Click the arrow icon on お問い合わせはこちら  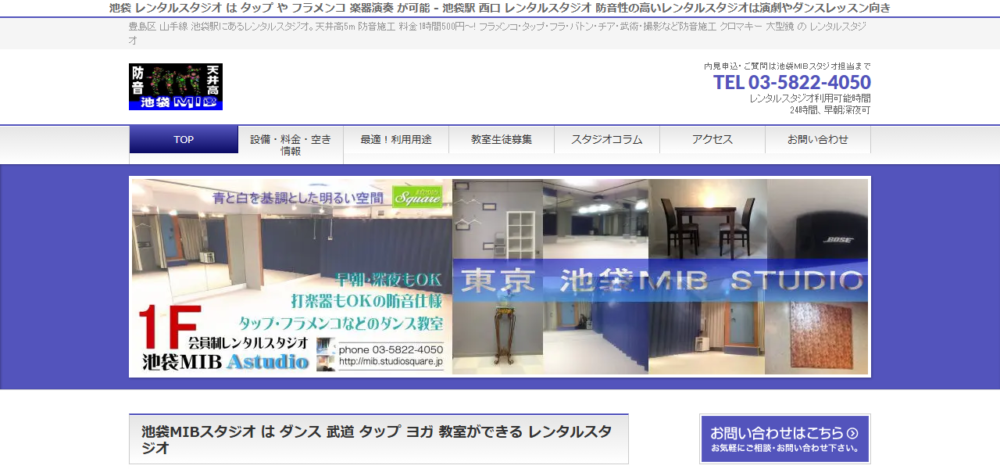coord(853,433)
